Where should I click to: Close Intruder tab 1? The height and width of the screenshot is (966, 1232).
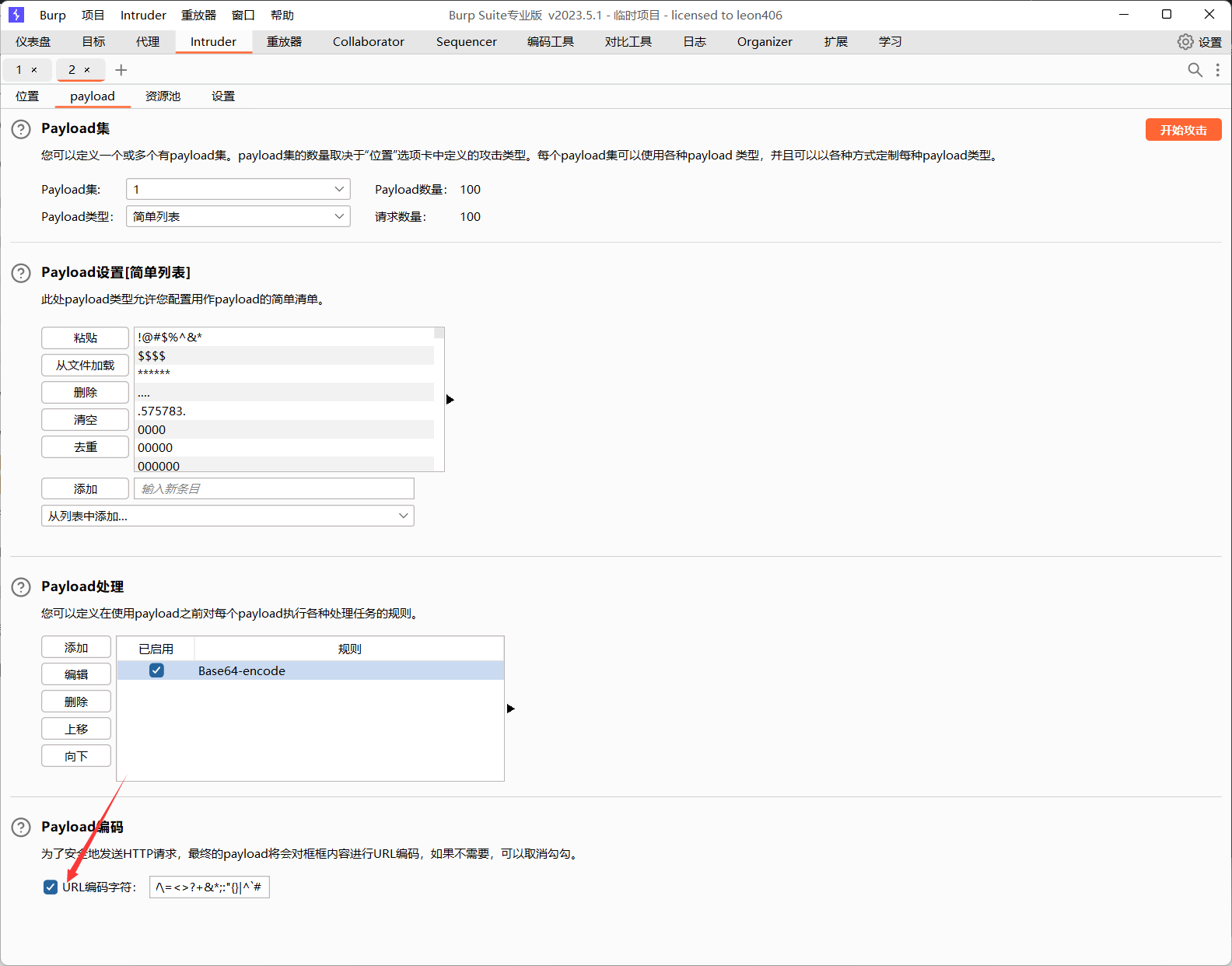coord(34,70)
